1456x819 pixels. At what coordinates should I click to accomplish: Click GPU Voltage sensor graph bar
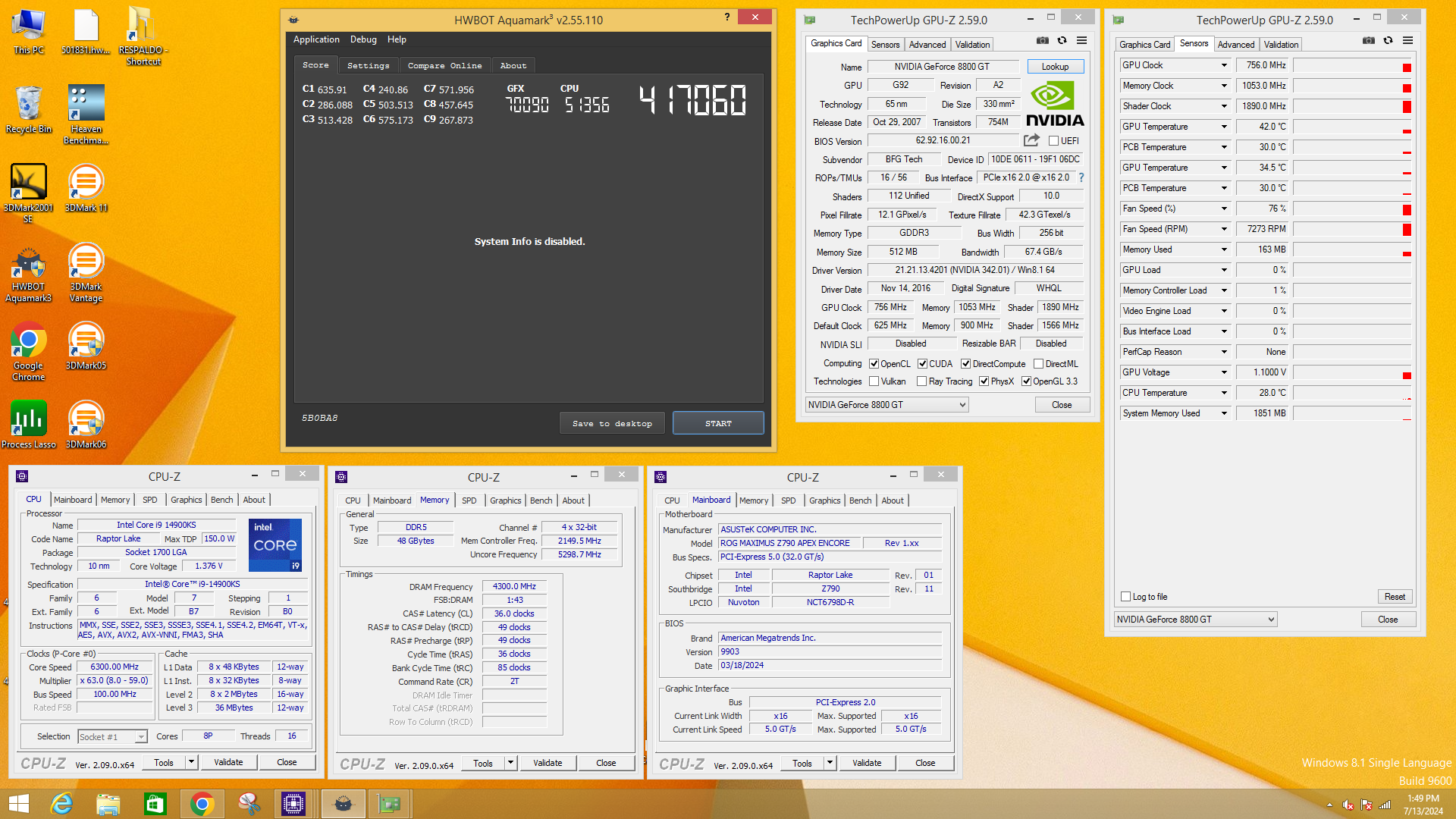click(1352, 372)
